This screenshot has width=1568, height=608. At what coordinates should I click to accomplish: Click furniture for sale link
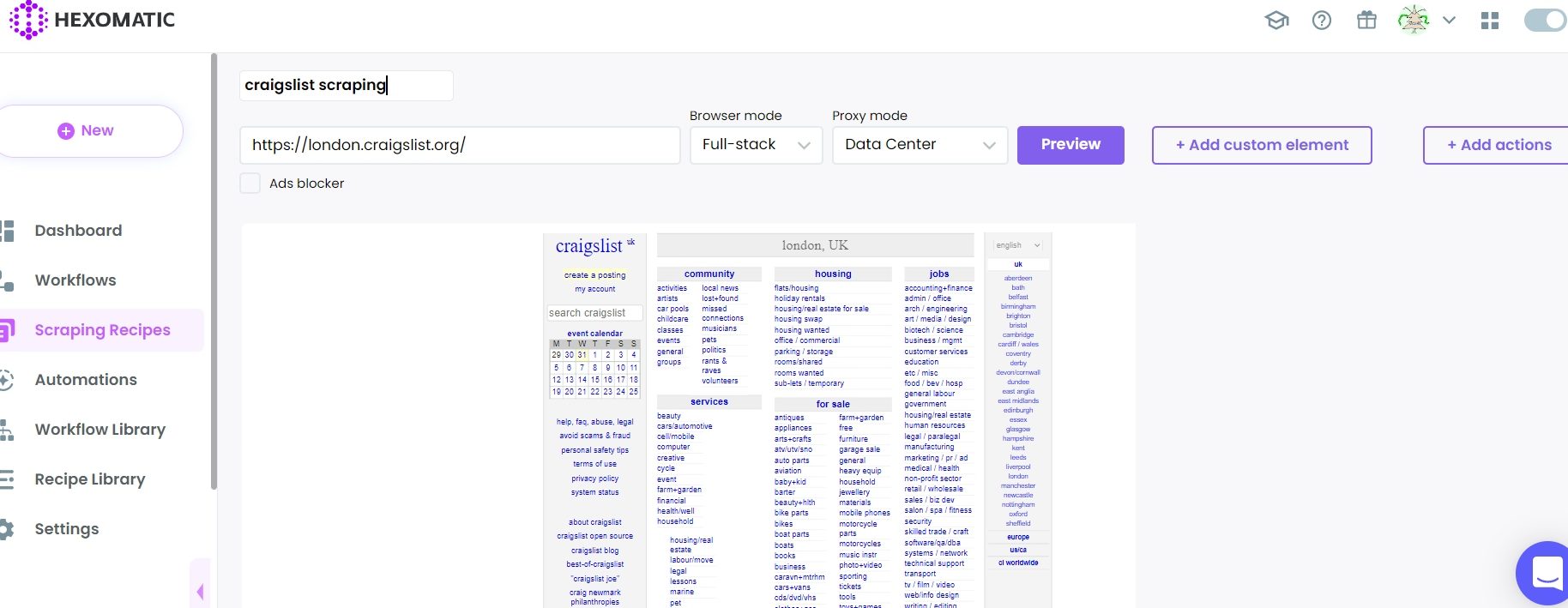click(x=853, y=439)
